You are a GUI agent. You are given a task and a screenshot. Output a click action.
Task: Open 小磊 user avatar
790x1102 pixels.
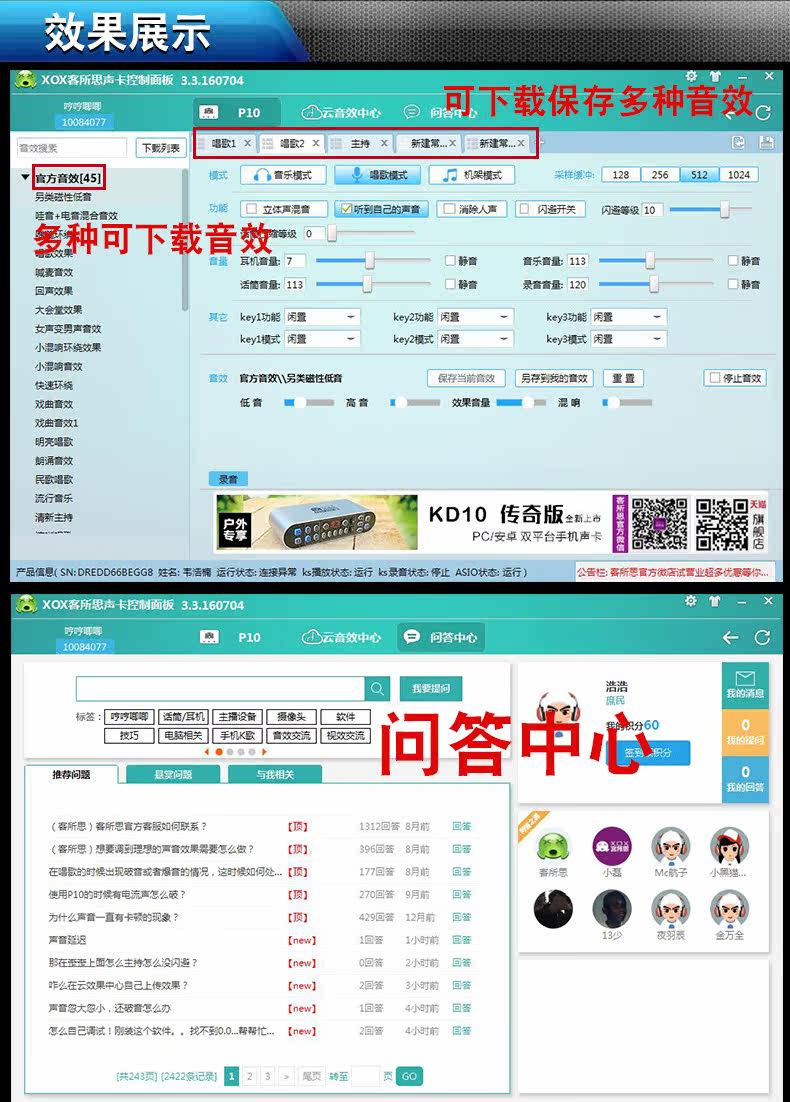[x=612, y=845]
